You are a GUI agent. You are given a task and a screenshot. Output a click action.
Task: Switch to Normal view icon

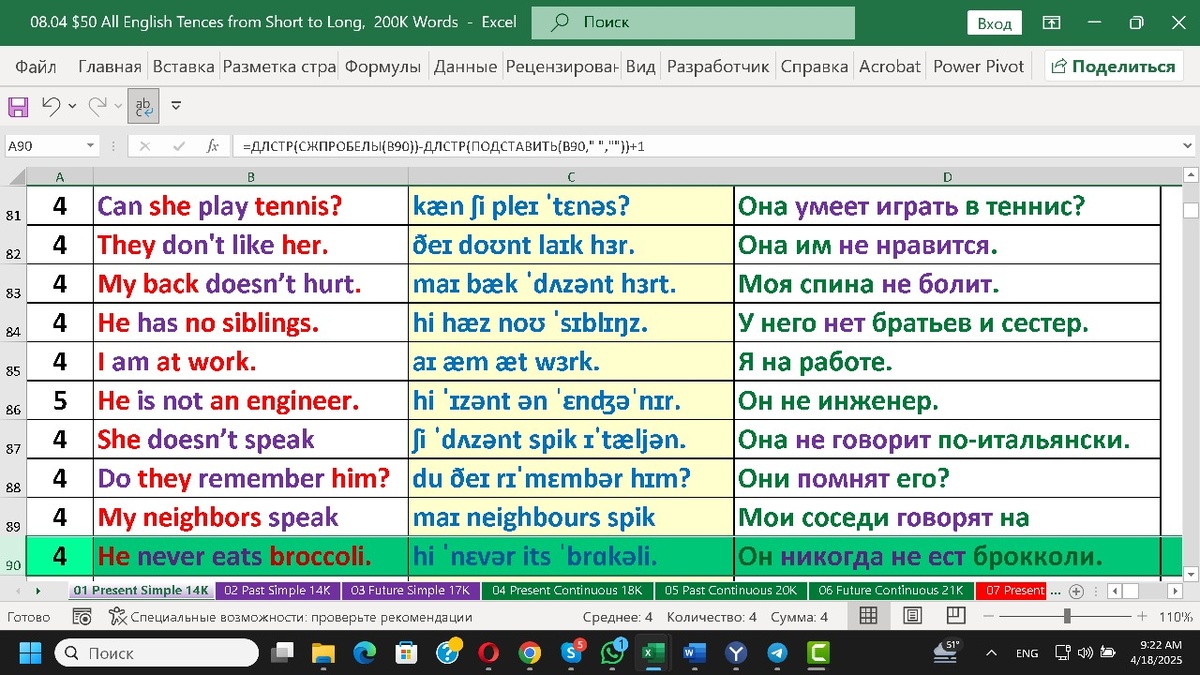(x=869, y=616)
